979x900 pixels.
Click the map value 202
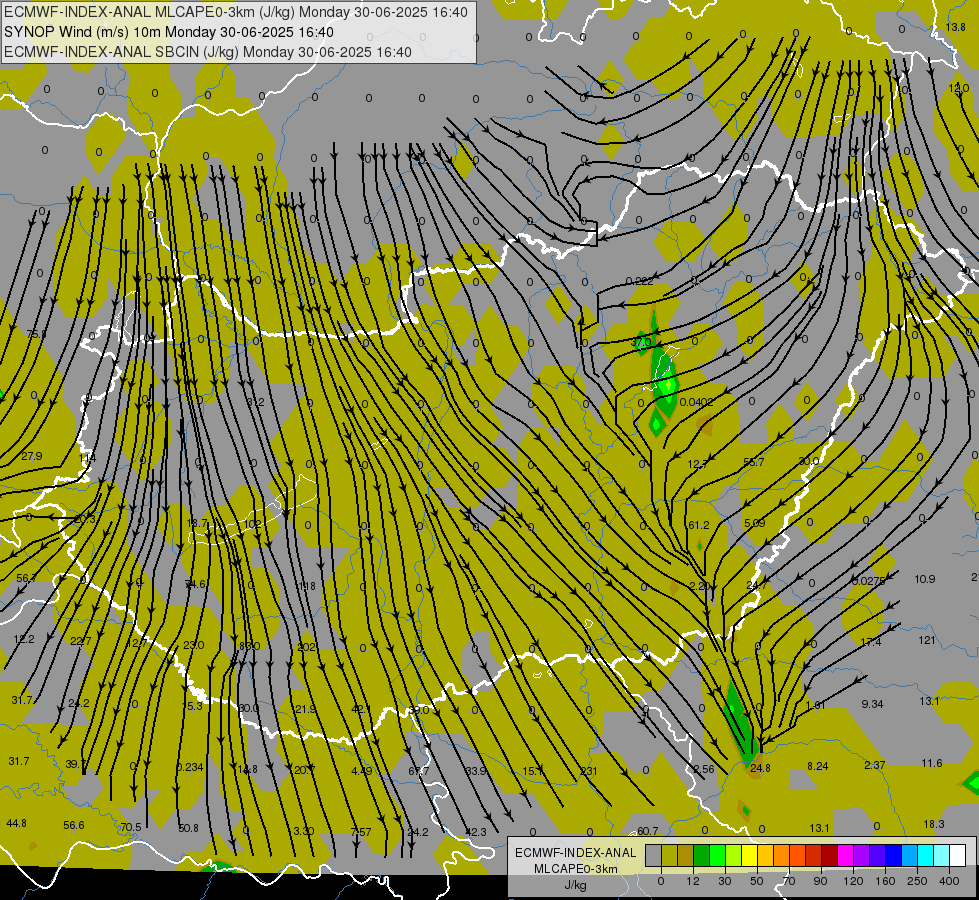point(307,647)
